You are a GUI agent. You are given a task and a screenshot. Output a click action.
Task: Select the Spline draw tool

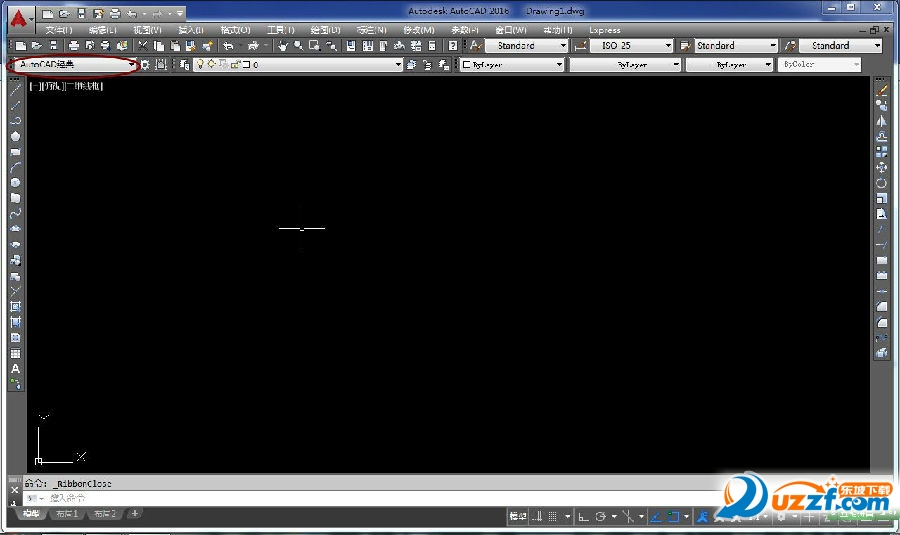15,214
